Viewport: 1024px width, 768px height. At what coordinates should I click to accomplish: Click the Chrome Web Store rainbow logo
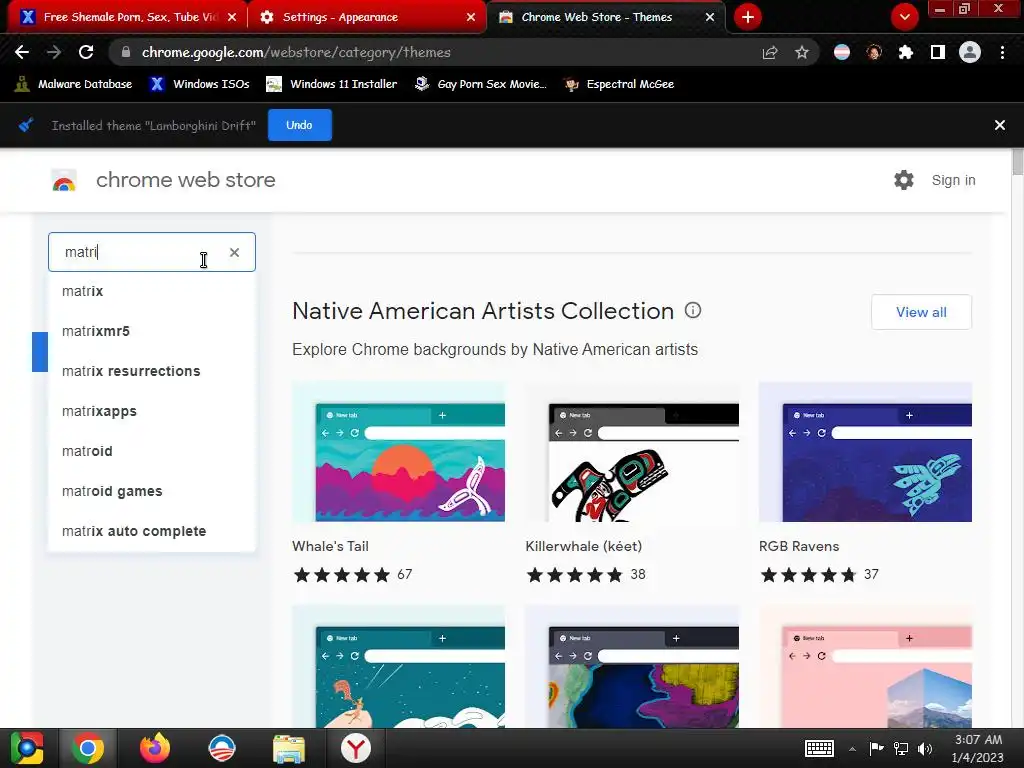(x=64, y=181)
